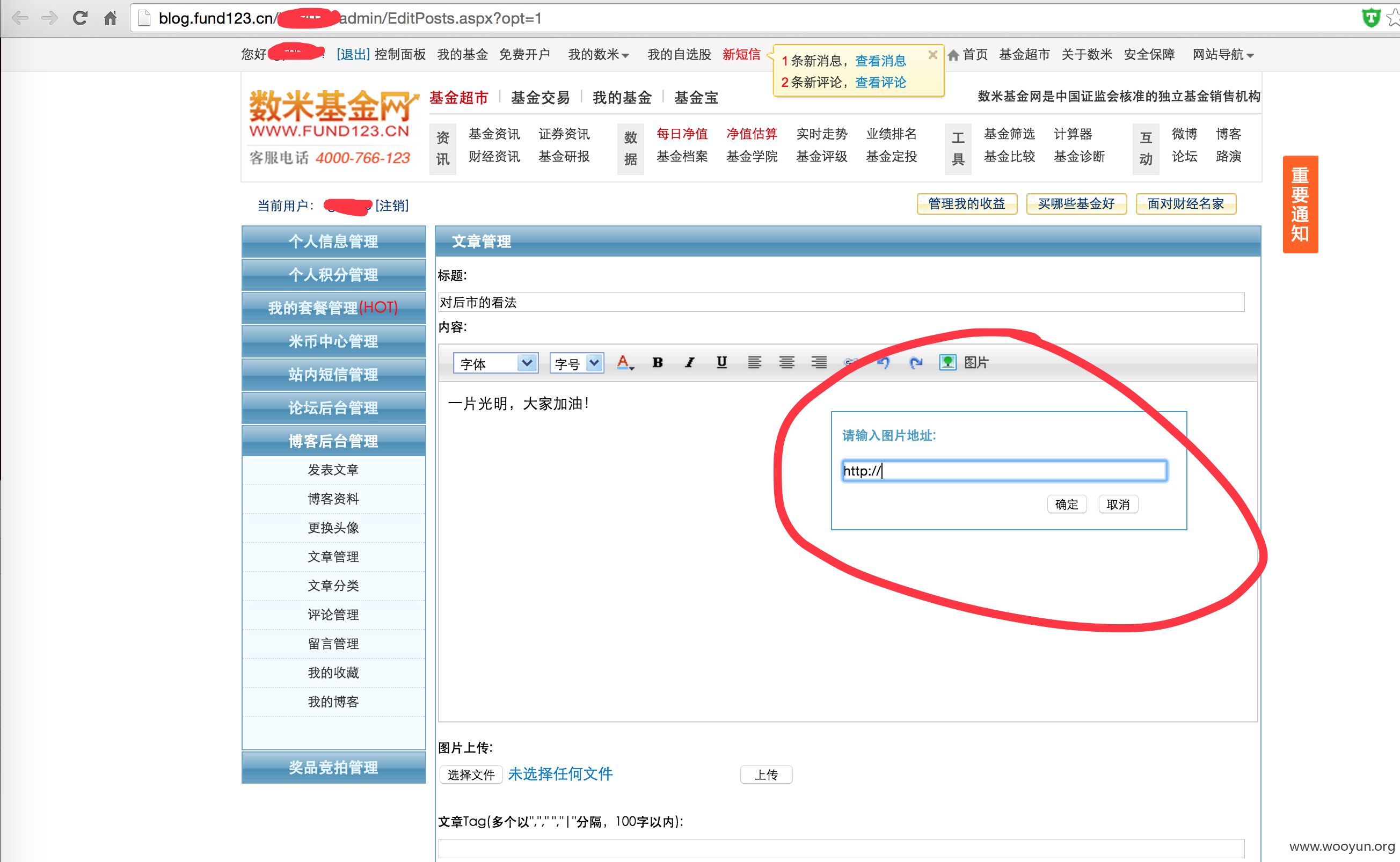Open 我的博客 in sidebar
Viewport: 1400px width, 862px height.
[x=333, y=702]
